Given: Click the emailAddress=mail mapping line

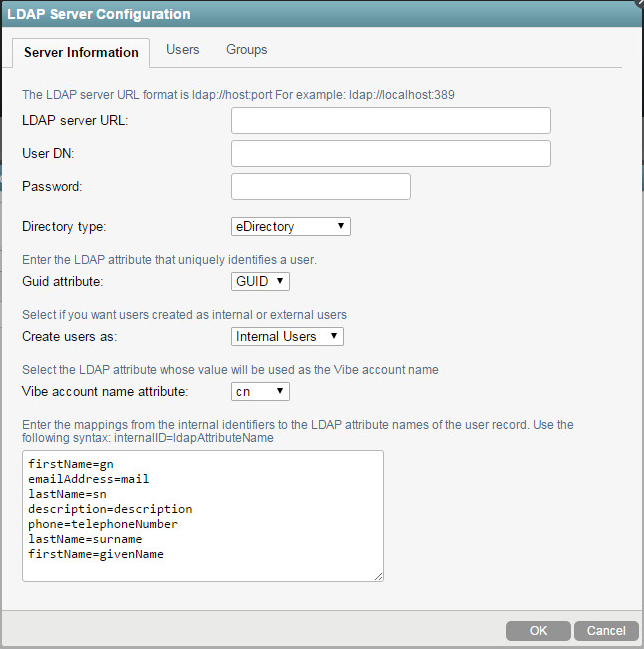Looking at the screenshot, I should tap(89, 480).
